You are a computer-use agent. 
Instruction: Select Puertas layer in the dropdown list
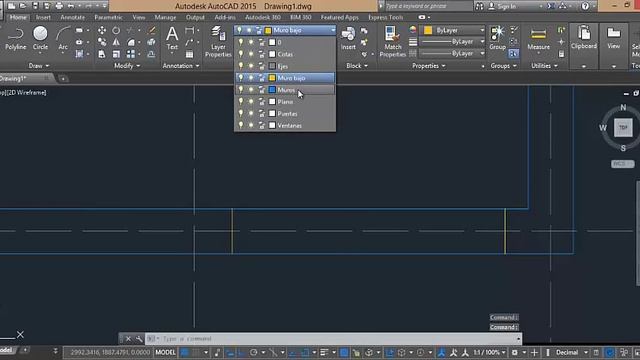click(x=285, y=113)
